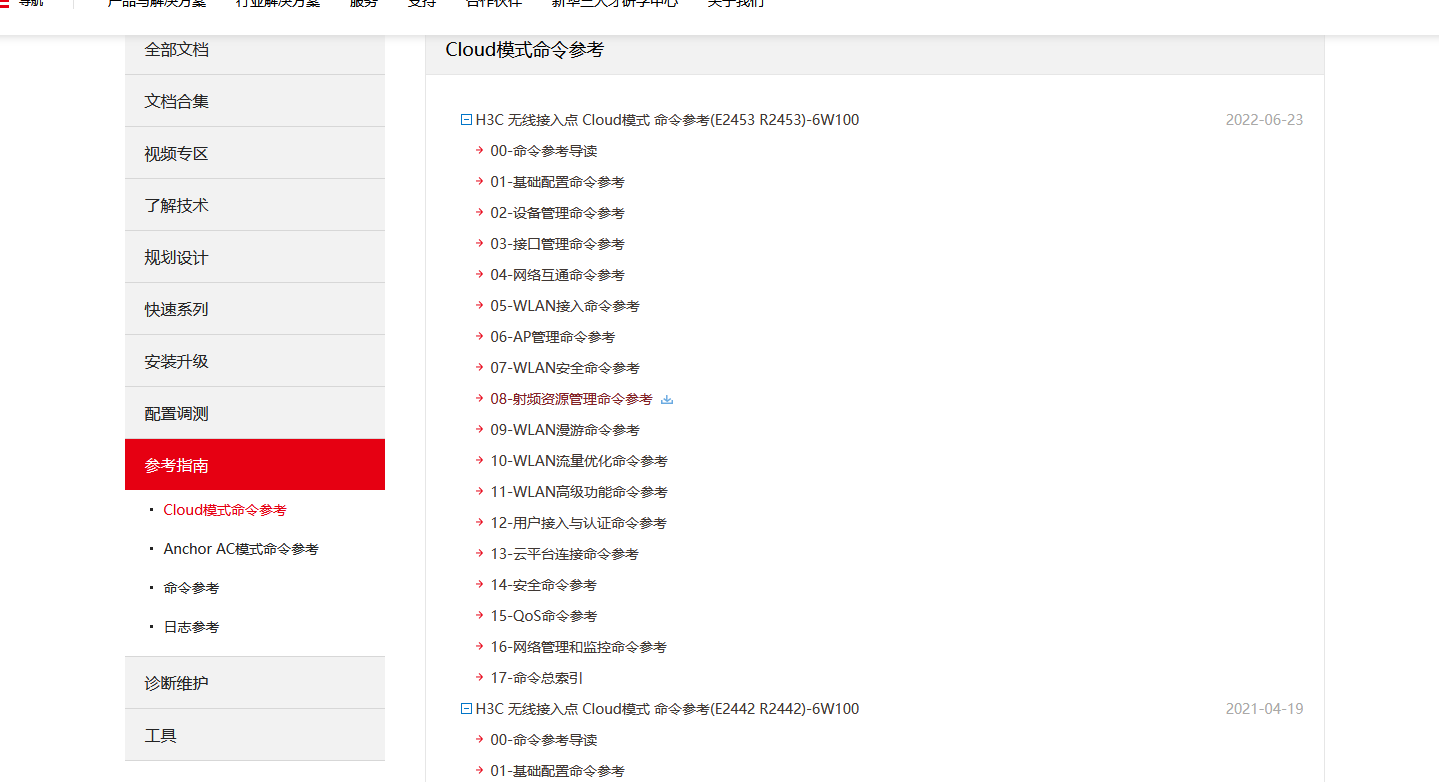This screenshot has width=1439, height=782.
Task: Open 14-安全命令参考
Action: click(543, 585)
